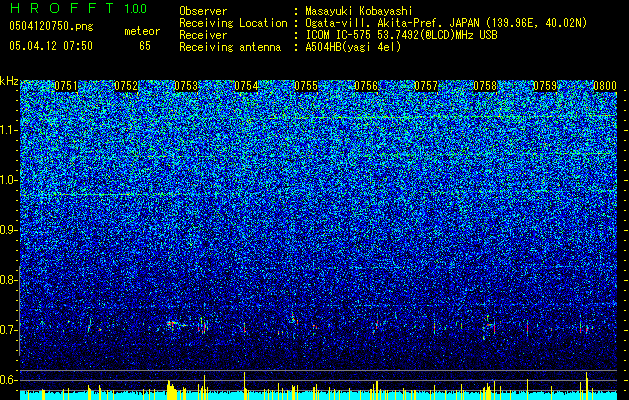
Task: Click the ICOM IC-575 receiver value
Action: [x=402, y=35]
